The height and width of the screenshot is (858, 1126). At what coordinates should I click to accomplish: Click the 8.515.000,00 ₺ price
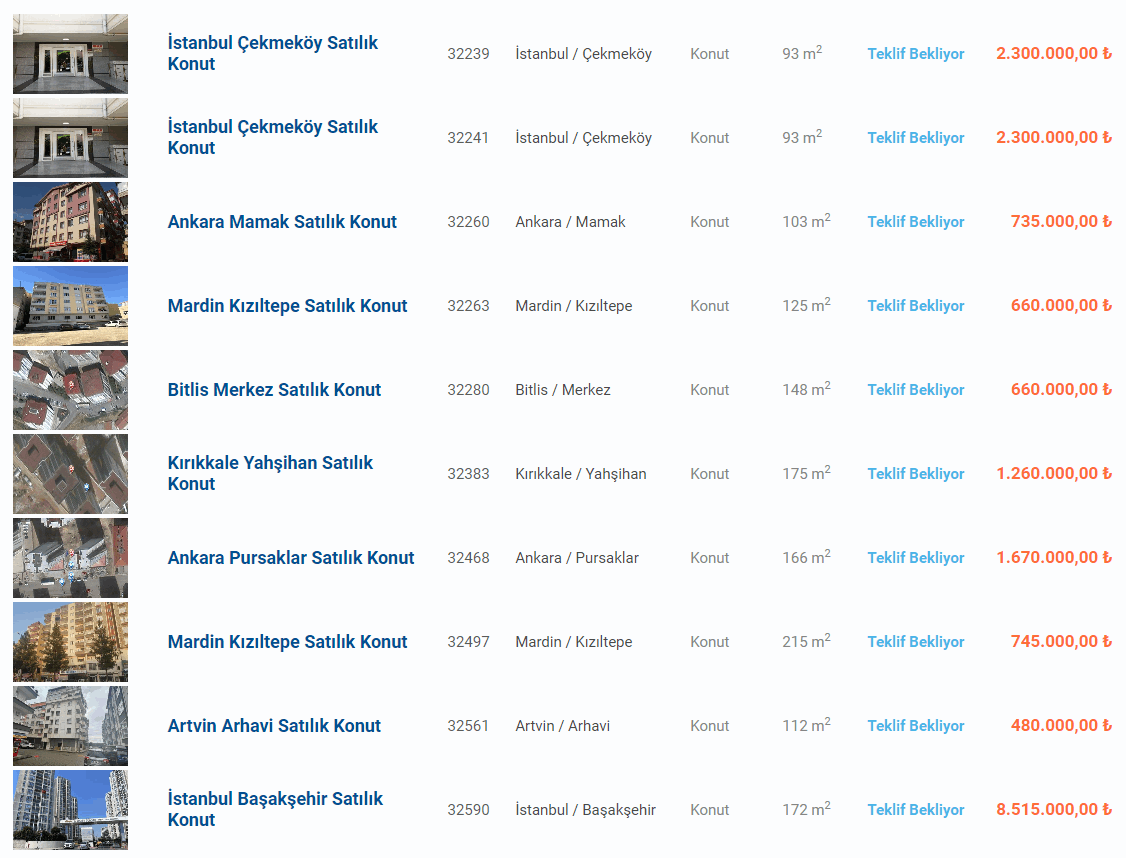(1053, 810)
